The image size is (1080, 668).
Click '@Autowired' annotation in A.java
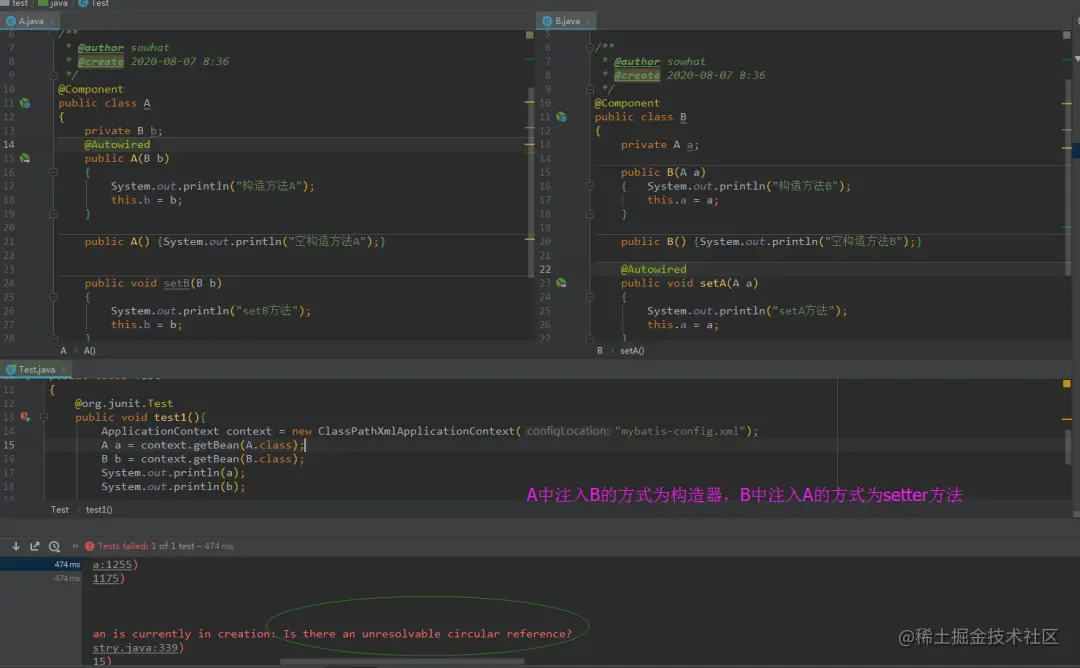117,145
